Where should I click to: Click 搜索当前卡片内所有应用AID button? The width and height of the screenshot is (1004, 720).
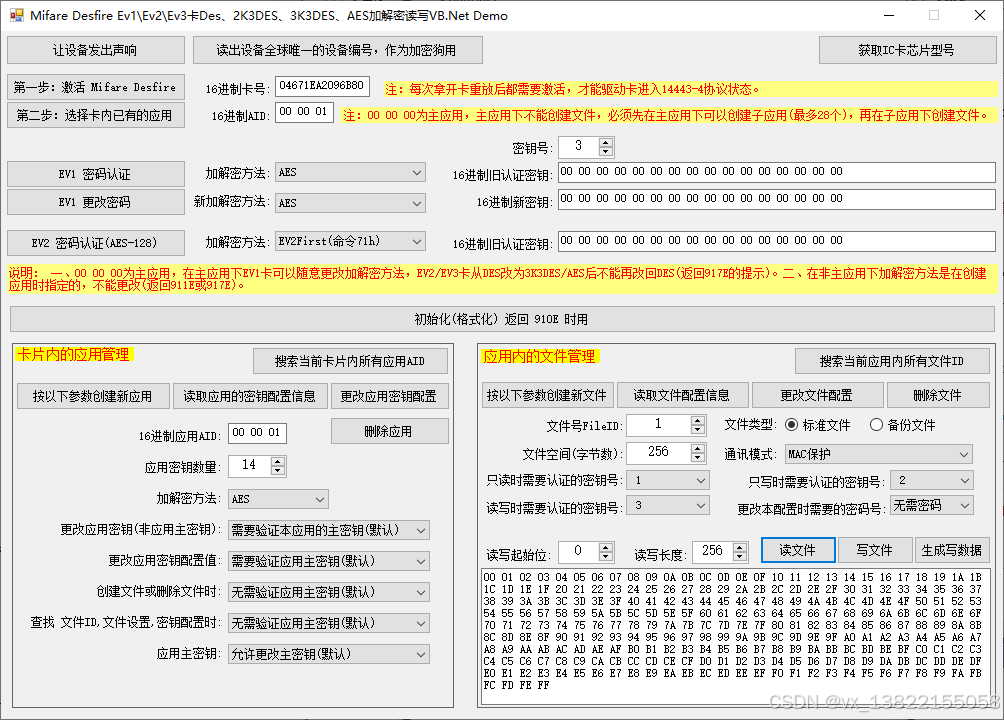pos(350,361)
